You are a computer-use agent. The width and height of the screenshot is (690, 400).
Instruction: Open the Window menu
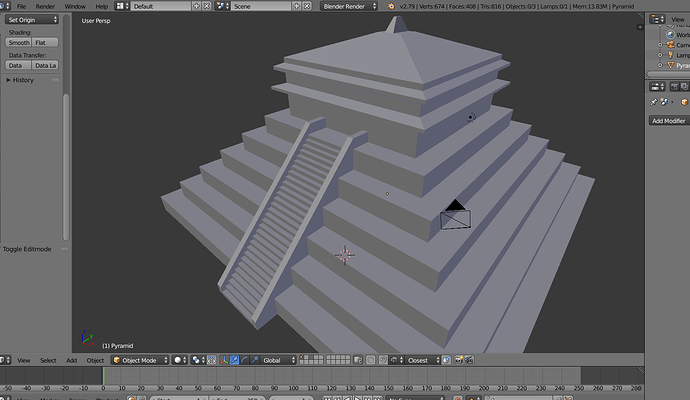tap(75, 7)
